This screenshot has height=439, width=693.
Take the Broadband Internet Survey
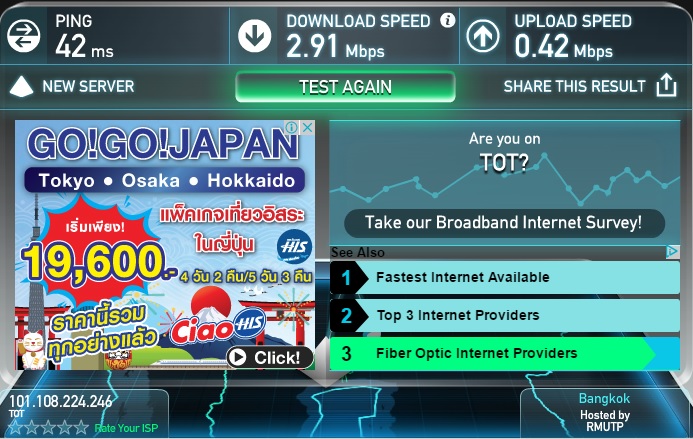click(504, 223)
